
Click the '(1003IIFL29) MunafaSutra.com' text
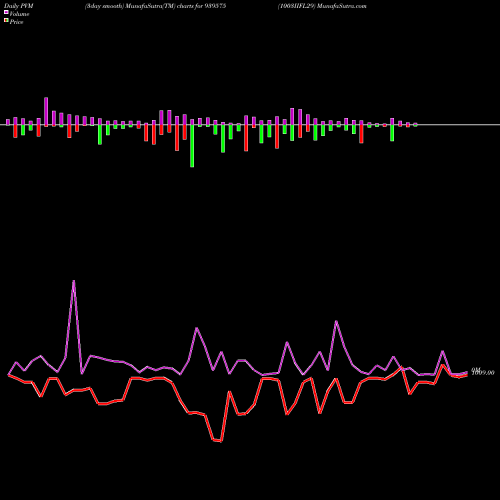[x=322, y=6]
